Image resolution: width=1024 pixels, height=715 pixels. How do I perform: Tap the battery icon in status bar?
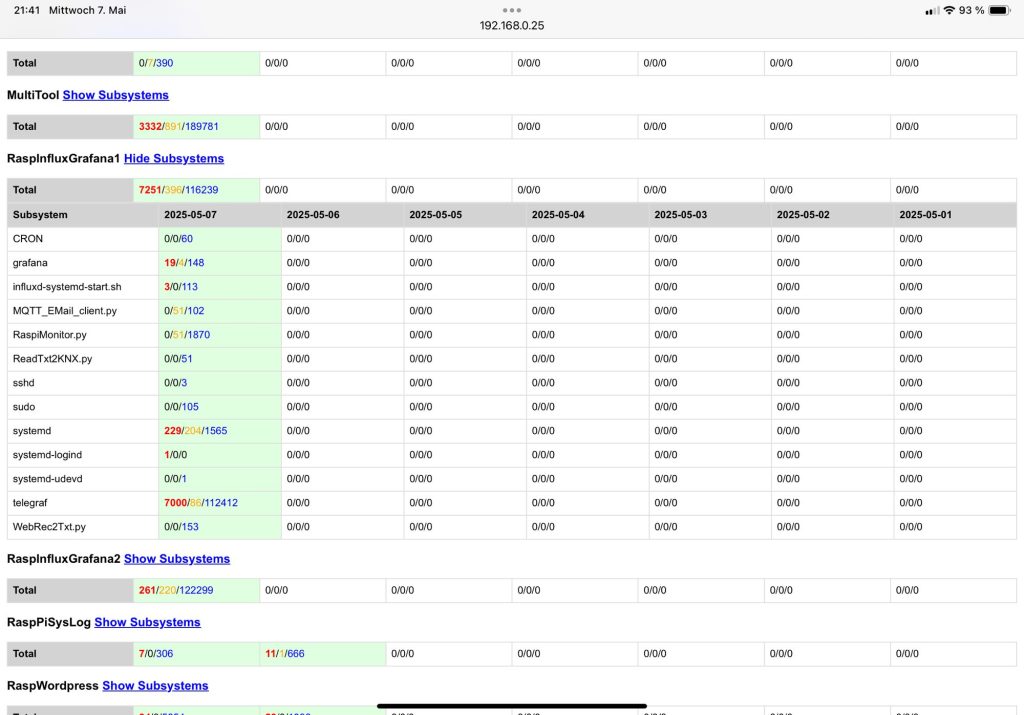[999, 10]
